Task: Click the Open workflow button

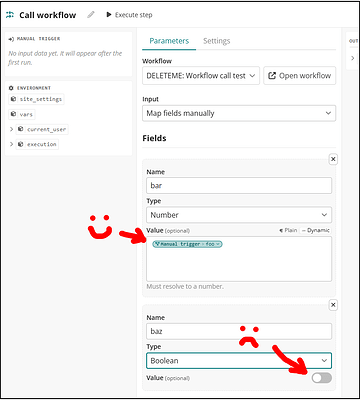Action: point(300,76)
